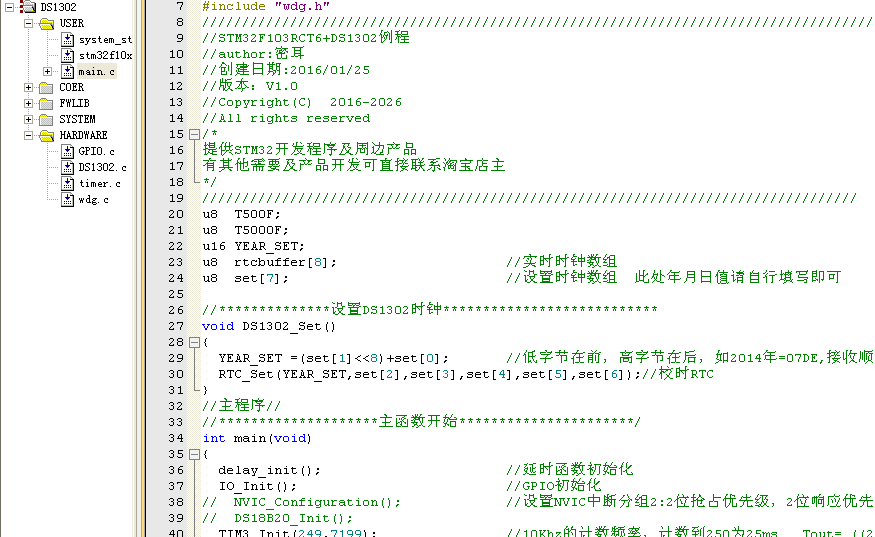Click the 'int main(void)' function header
The image size is (875, 537).
click(x=257, y=438)
